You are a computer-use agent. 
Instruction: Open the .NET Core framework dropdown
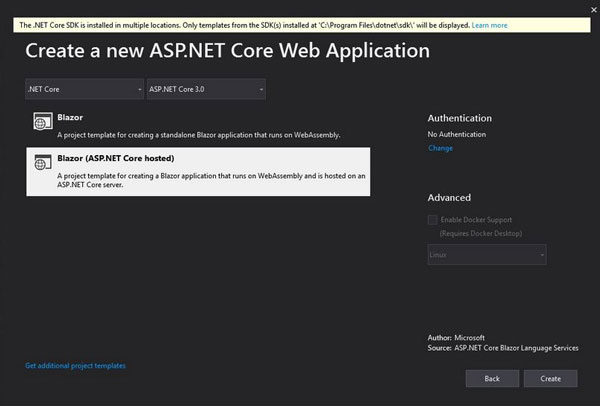[84, 90]
